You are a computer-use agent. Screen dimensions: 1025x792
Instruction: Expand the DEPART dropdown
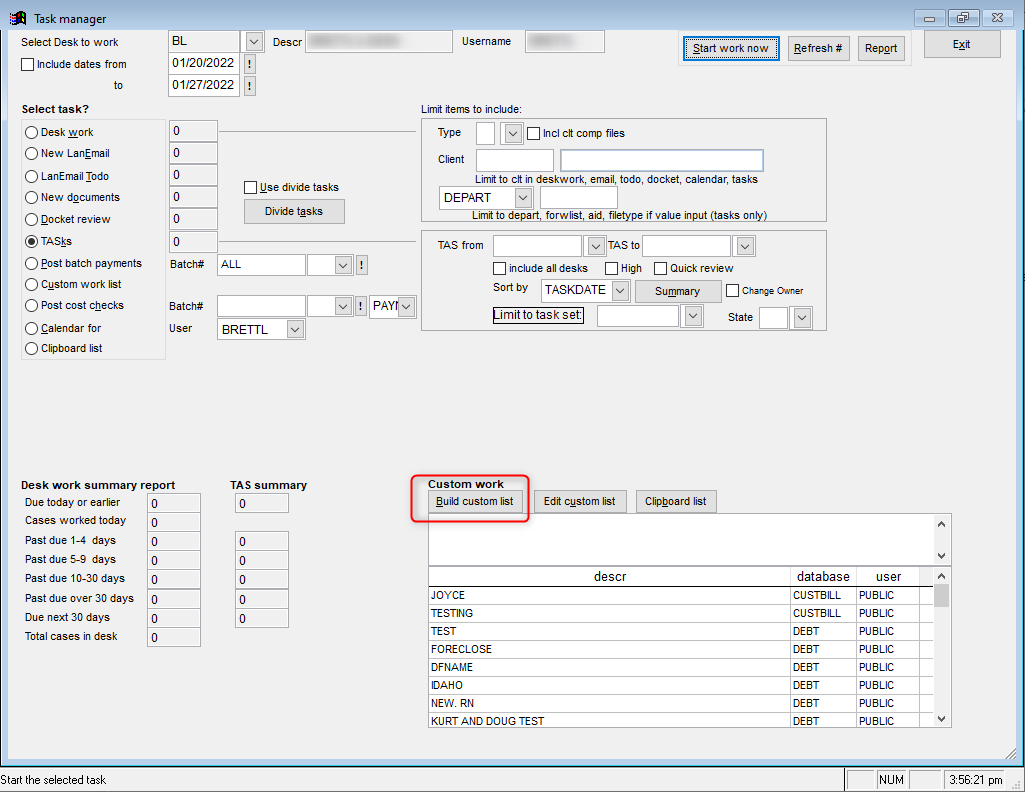point(522,197)
